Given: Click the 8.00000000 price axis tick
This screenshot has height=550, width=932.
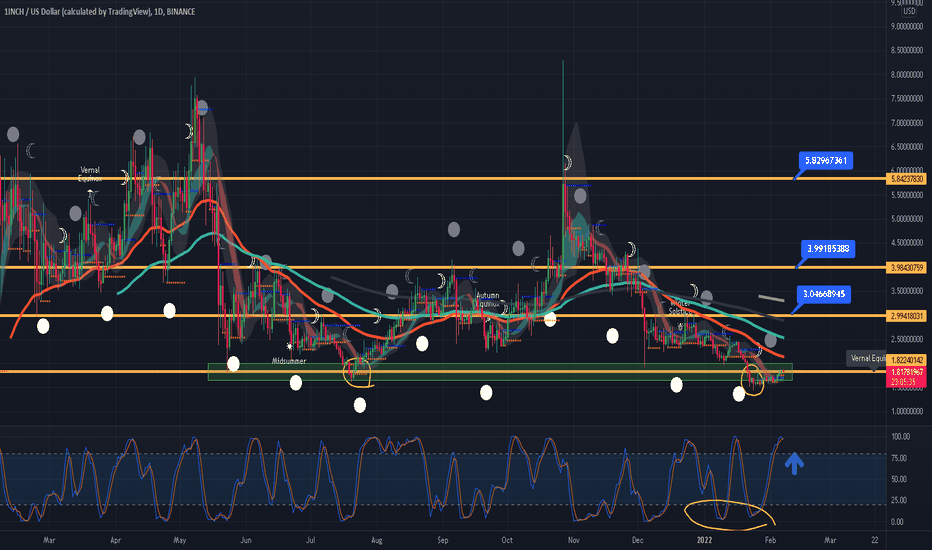Looking at the screenshot, I should pos(907,74).
